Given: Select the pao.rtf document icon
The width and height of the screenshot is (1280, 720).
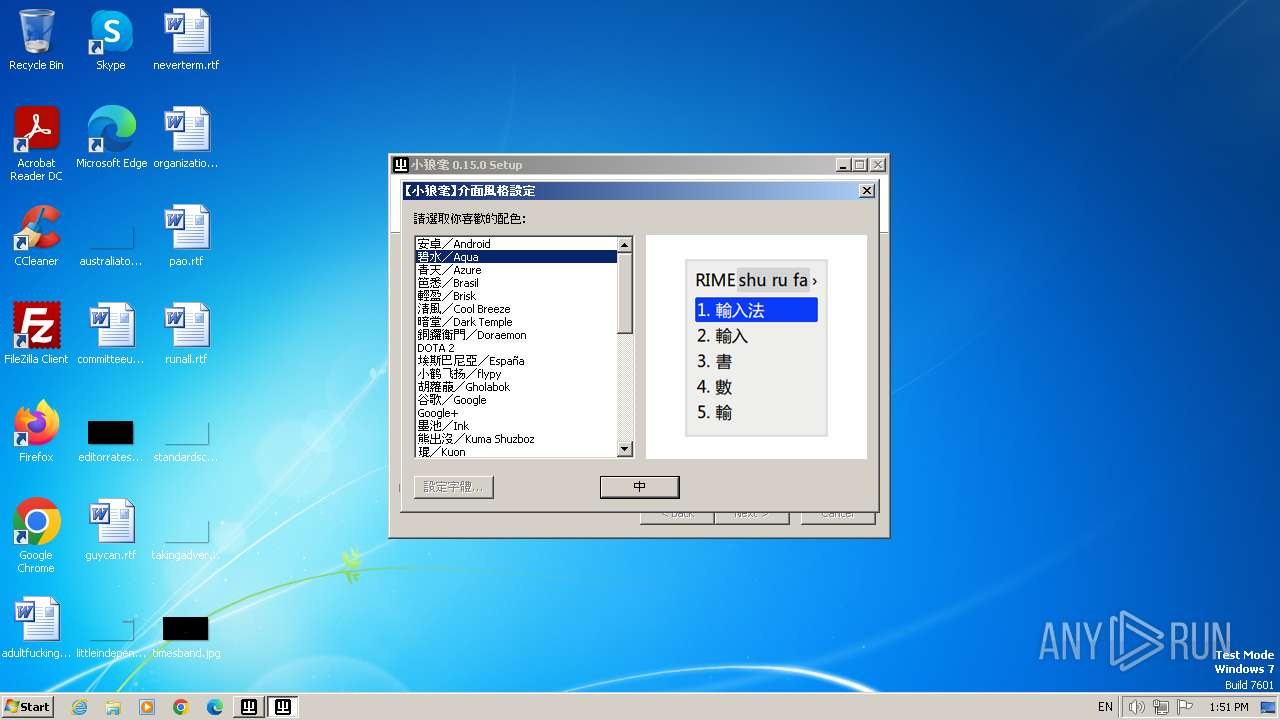Looking at the screenshot, I should point(186,236).
